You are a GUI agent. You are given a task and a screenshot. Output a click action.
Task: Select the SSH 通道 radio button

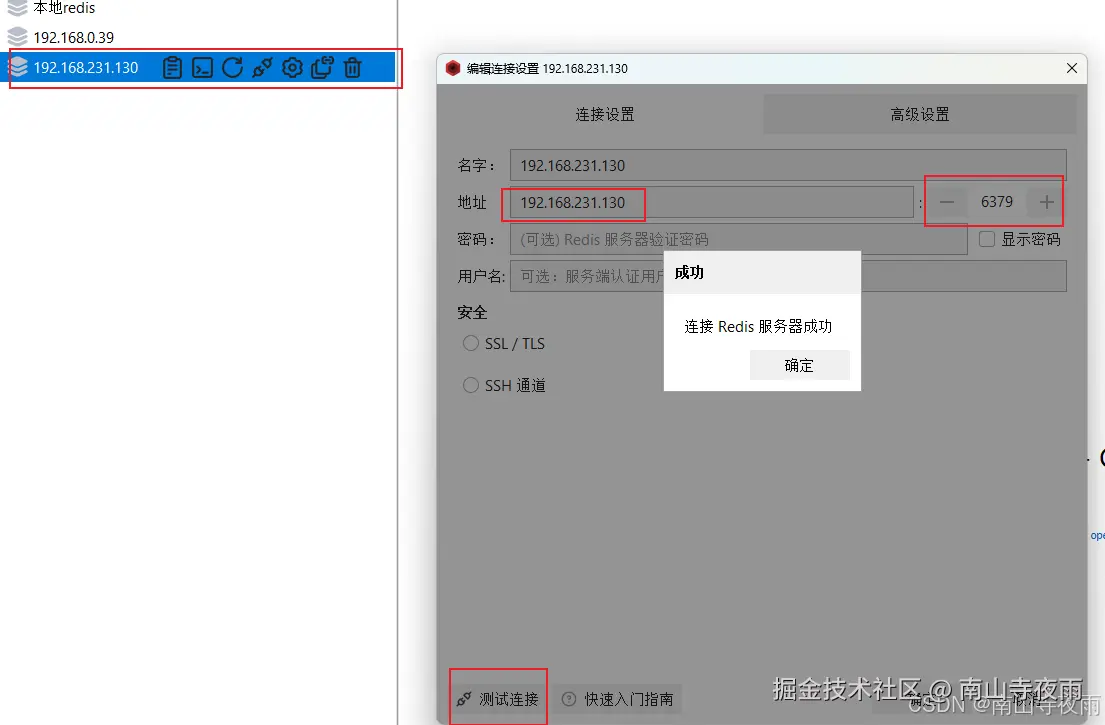click(470, 384)
